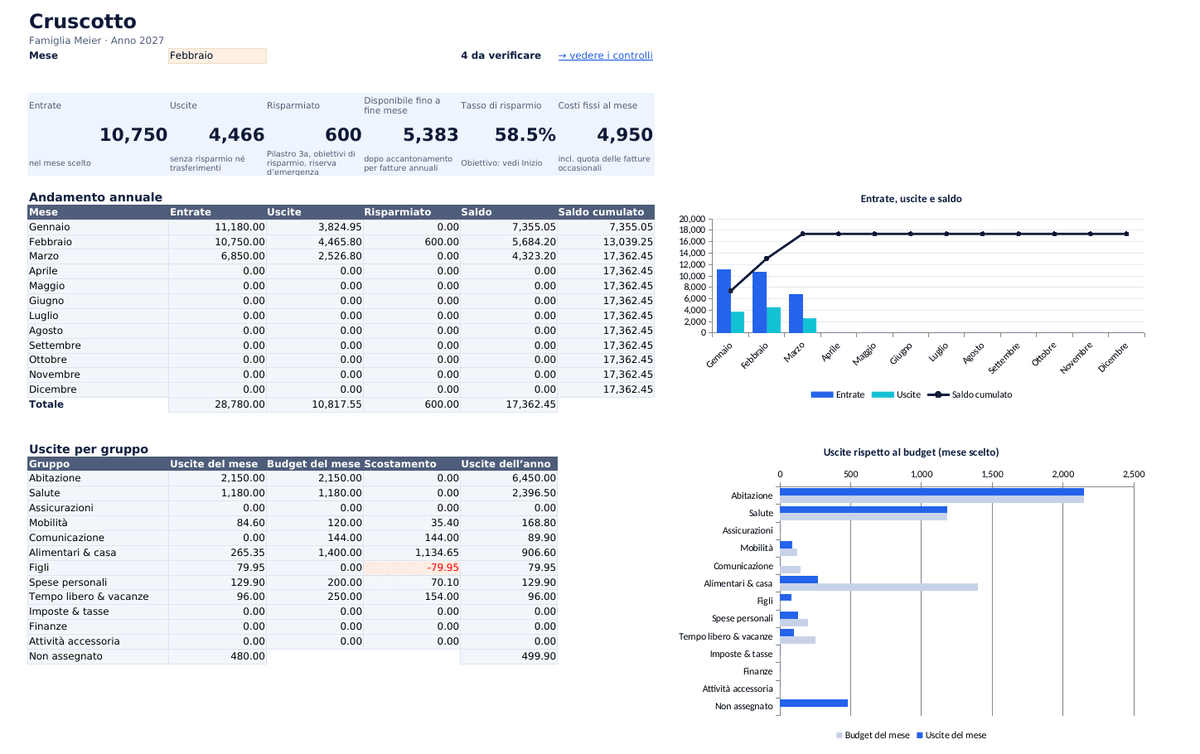
Task: Select Gennaio Entrate cell 11,180.00
Action: 217,227
